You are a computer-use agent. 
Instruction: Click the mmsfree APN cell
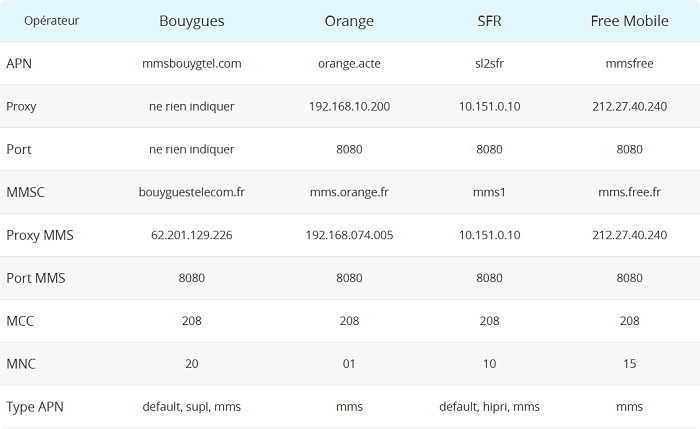[629, 63]
